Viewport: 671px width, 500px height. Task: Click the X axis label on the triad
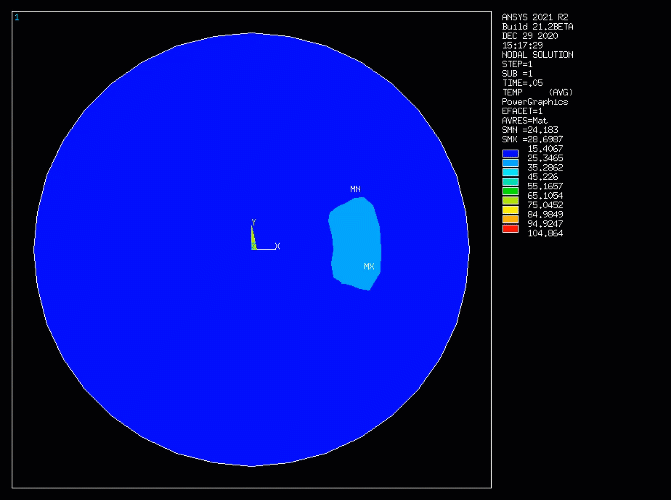(x=278, y=246)
